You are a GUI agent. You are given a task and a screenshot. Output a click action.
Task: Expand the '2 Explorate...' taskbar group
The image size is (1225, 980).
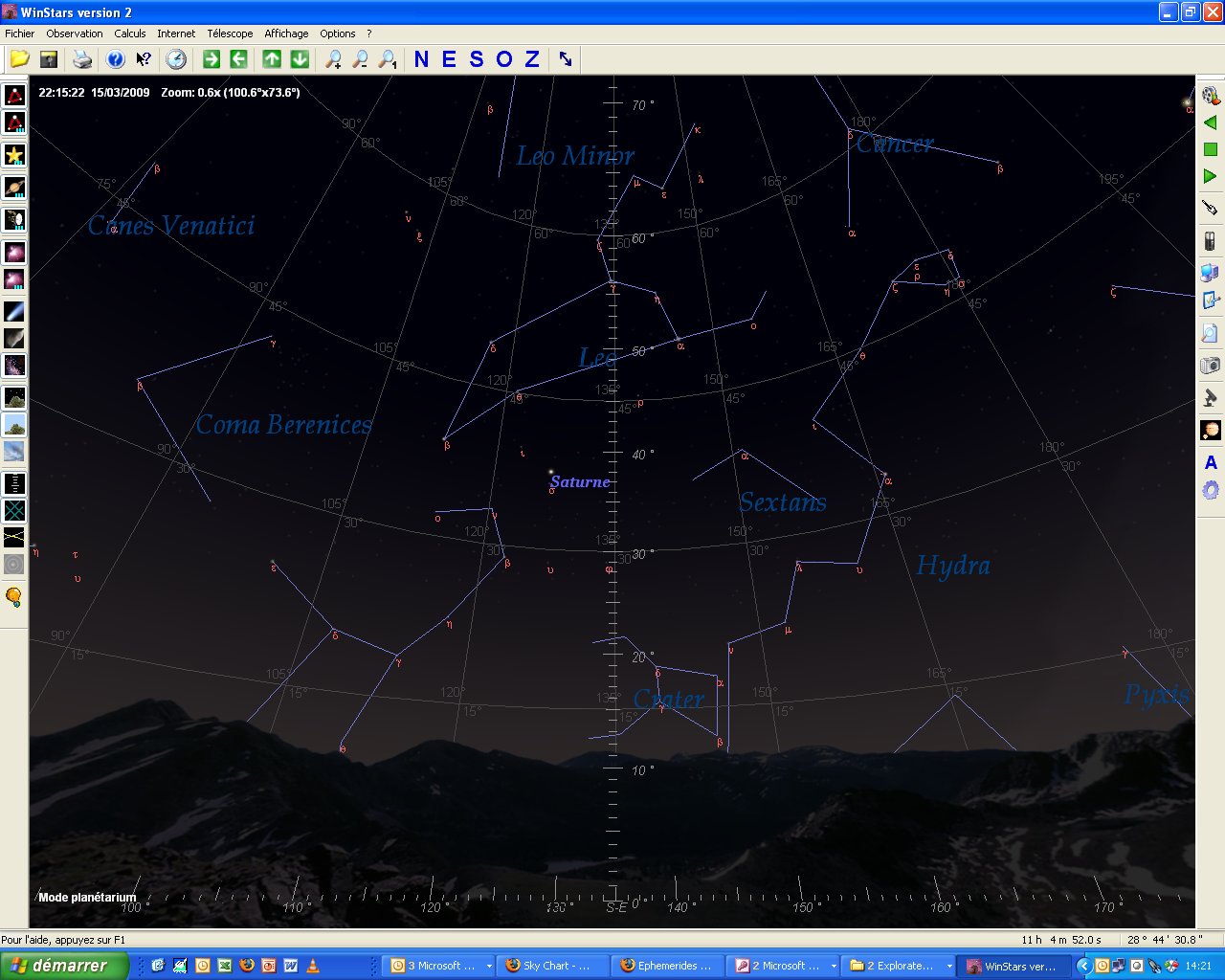pyautogui.click(x=948, y=966)
